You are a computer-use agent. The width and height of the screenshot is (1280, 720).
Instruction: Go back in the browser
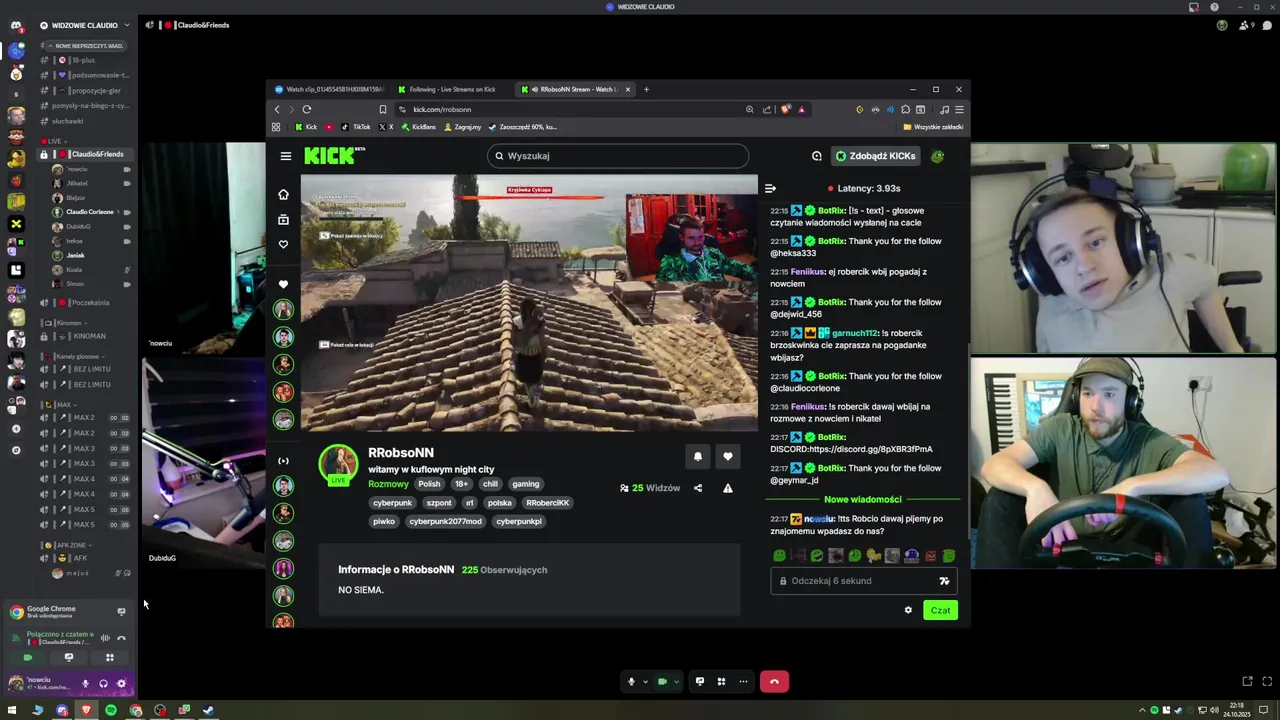[x=277, y=109]
